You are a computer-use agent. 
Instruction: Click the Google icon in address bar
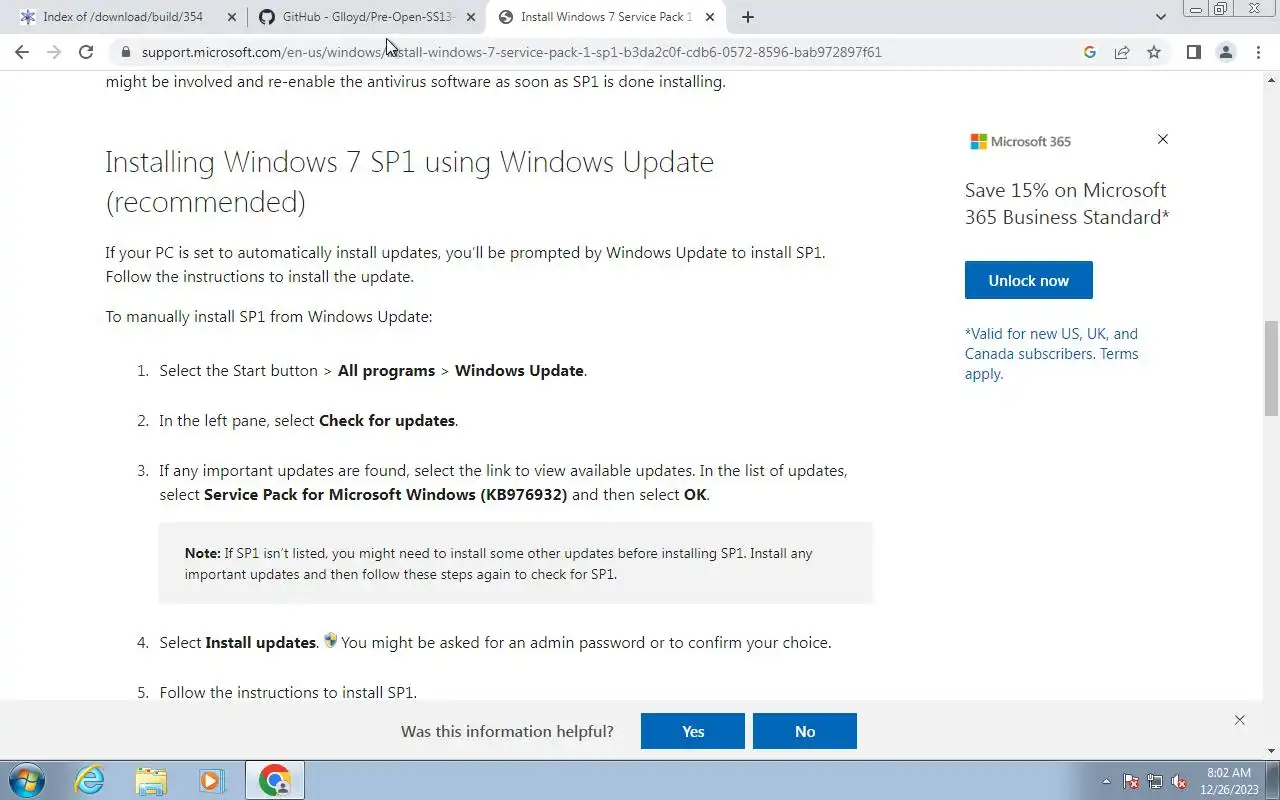click(x=1090, y=52)
